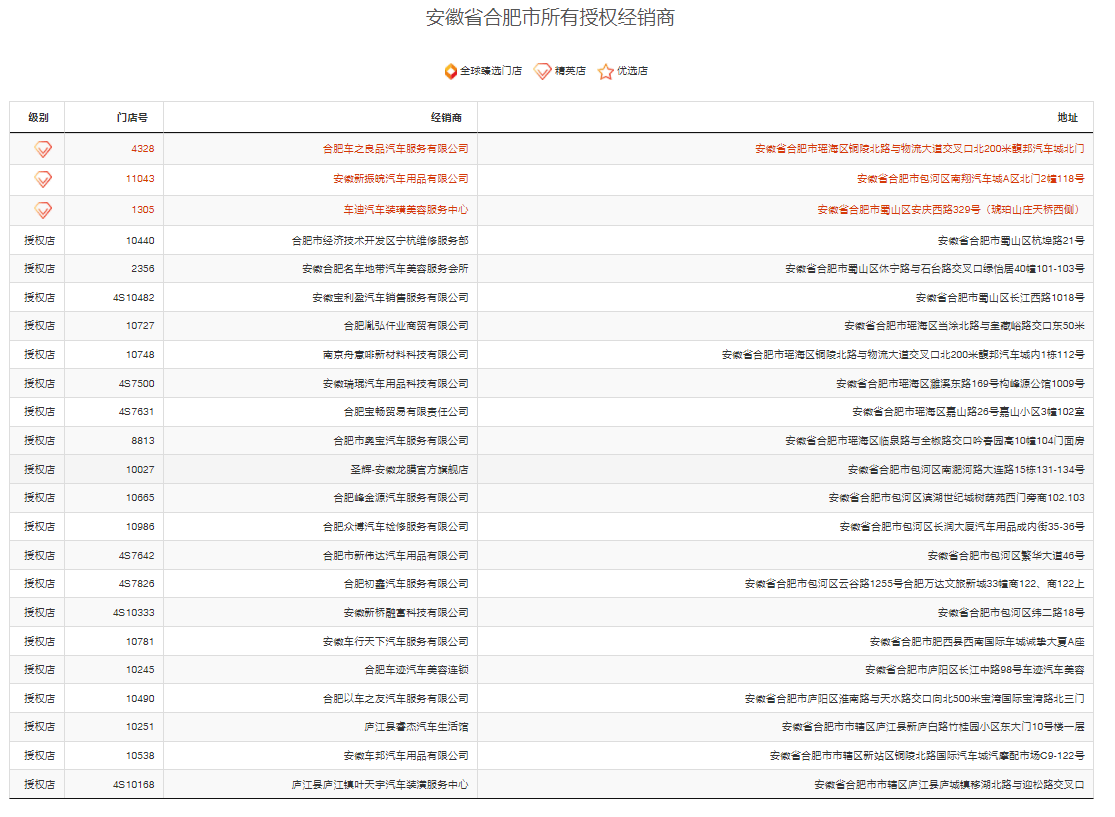Viewport: 1115px width, 817px height.
Task: Click 授权店 label in store 10538 row
Action: (x=40, y=756)
